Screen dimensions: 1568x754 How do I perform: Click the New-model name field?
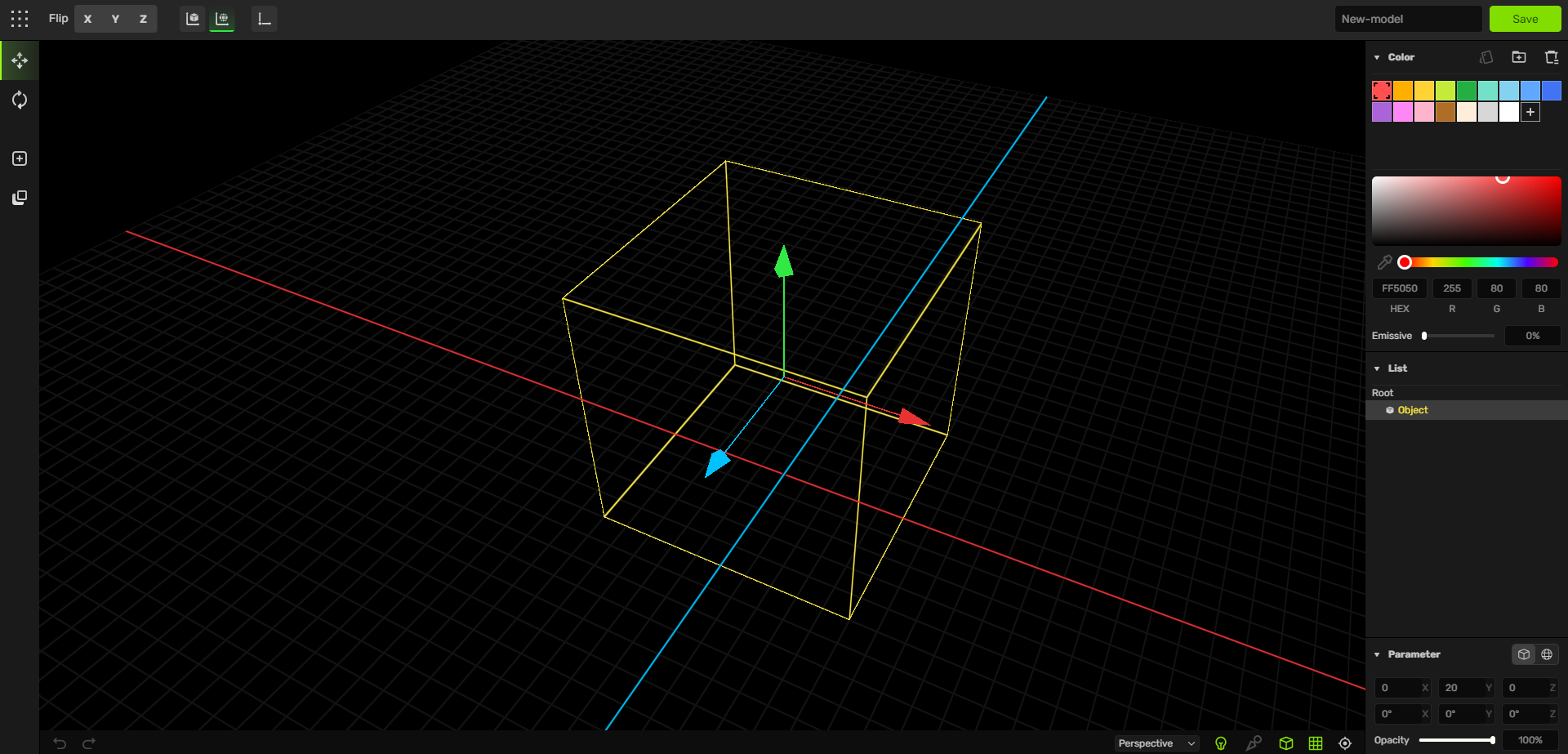coord(1408,19)
